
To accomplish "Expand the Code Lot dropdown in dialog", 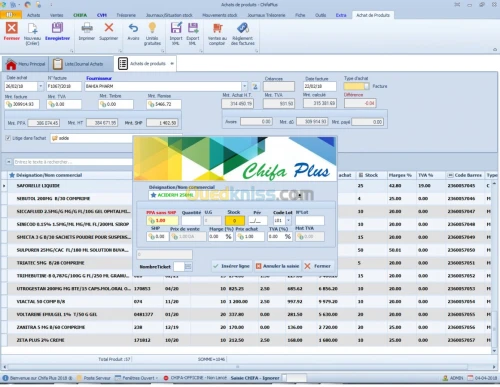I will point(289,220).
